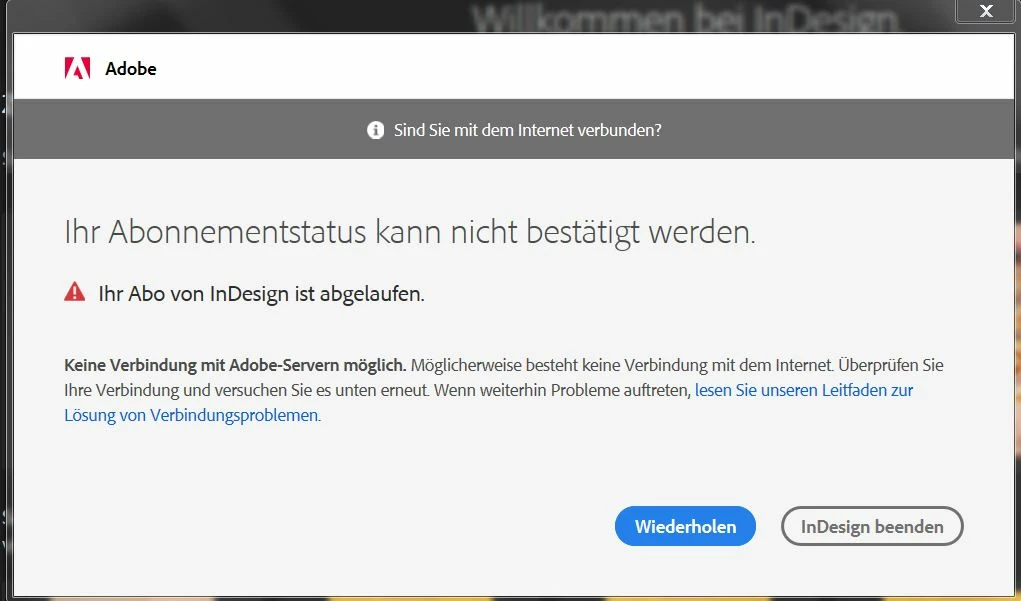Image resolution: width=1021 pixels, height=601 pixels.
Task: Click heading Ihr Abonnementstatus kann nicht bestätigt werden
Action: [x=410, y=232]
